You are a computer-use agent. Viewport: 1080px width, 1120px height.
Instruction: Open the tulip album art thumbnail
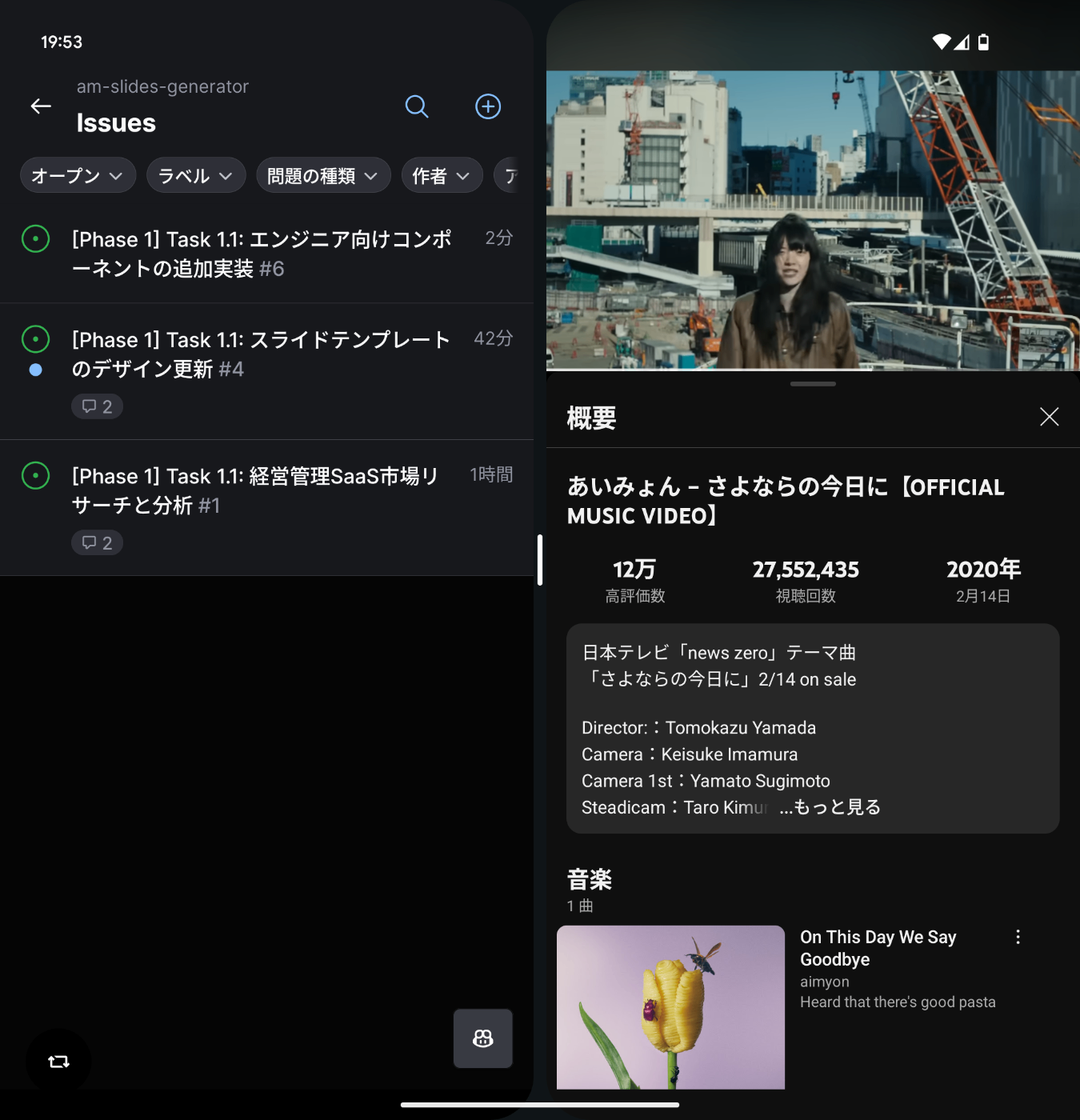pos(670,1007)
